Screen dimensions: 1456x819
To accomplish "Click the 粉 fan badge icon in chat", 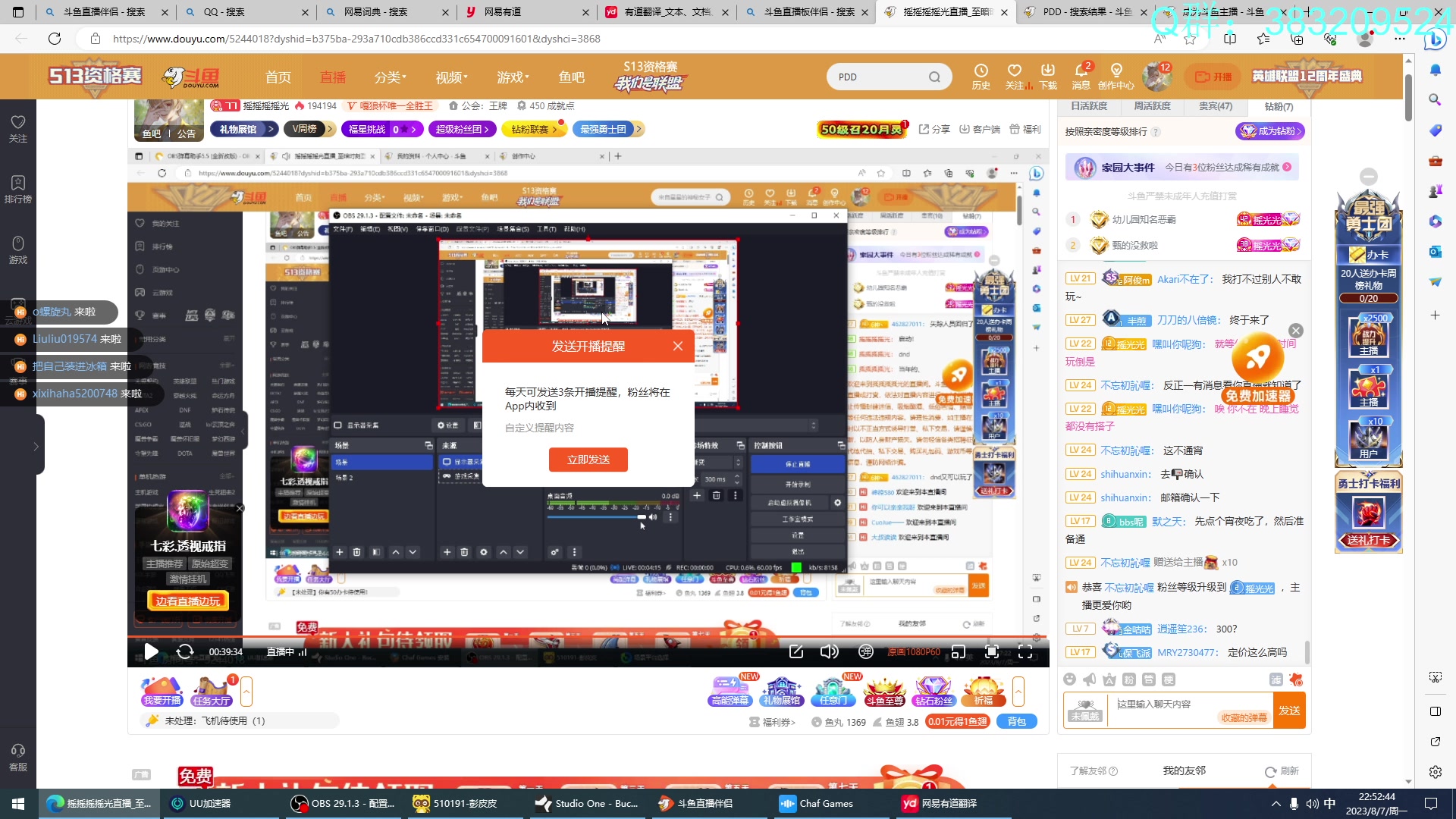I will [1129, 679].
